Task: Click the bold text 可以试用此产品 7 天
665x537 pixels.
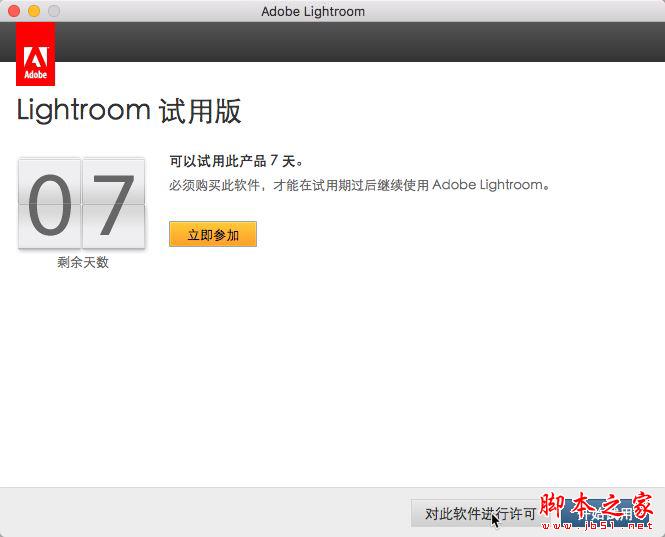Action: (236, 161)
